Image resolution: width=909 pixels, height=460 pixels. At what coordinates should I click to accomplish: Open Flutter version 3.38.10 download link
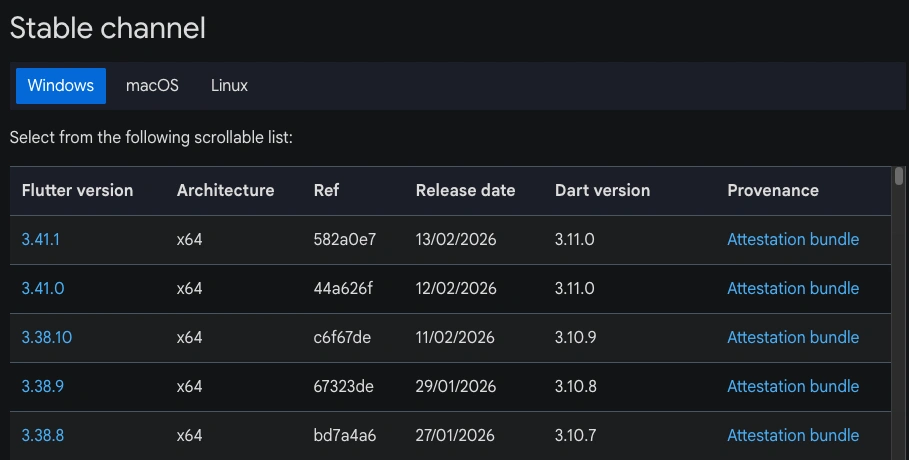[47, 338]
